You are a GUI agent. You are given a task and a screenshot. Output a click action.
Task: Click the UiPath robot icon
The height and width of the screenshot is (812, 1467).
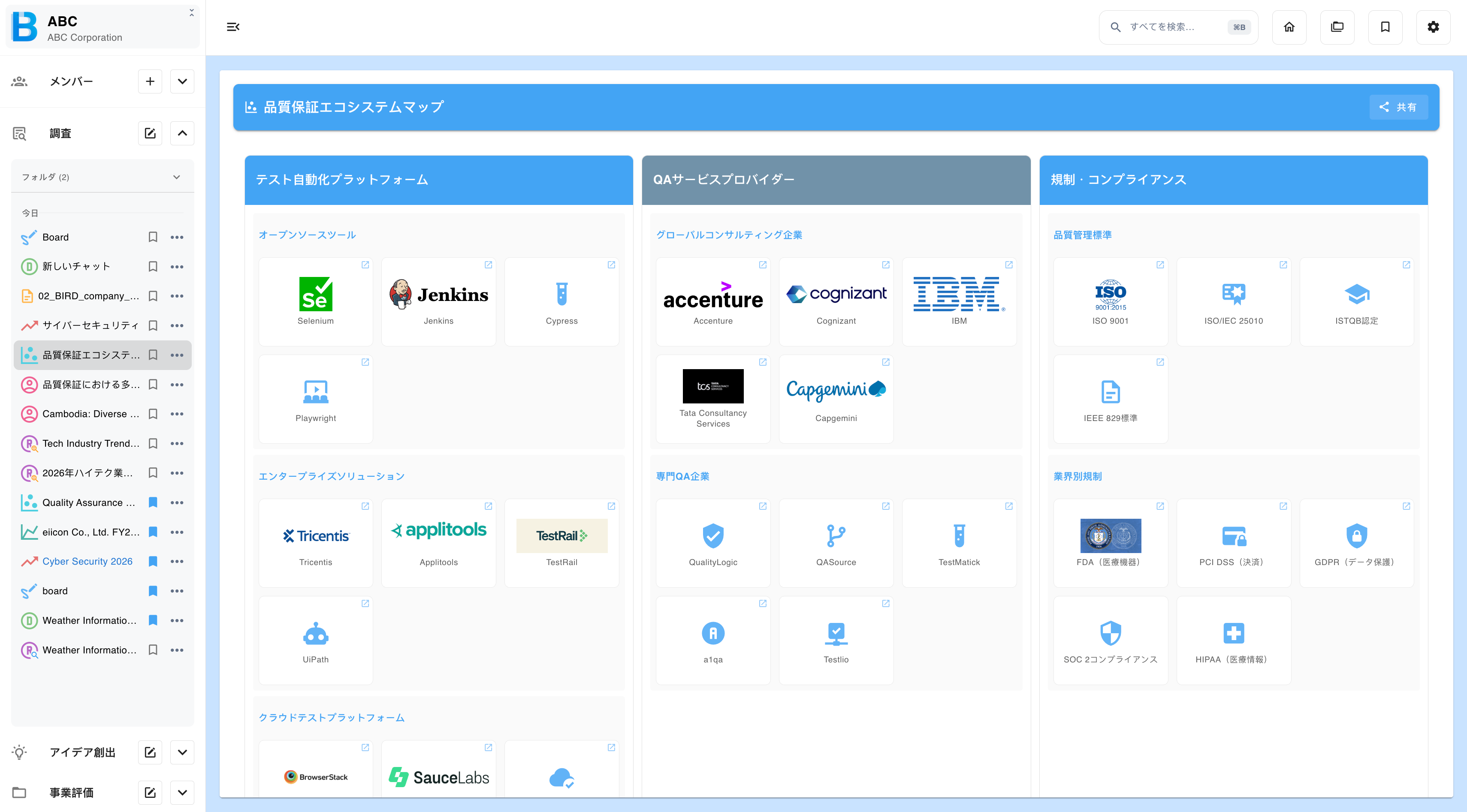coord(316,633)
